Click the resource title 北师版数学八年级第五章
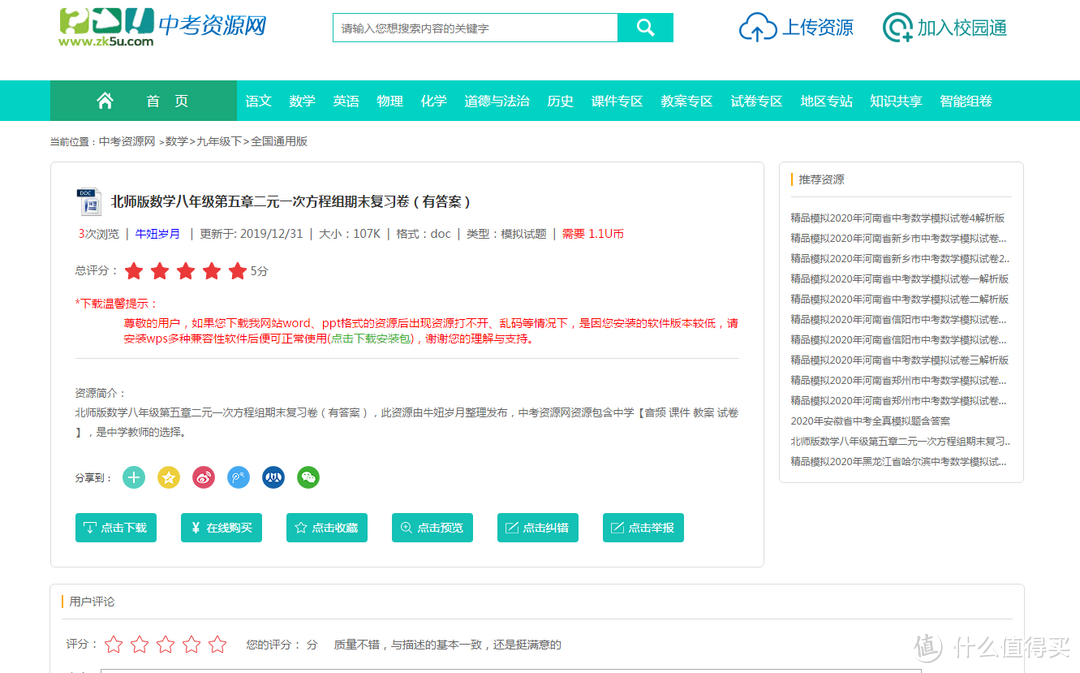The image size is (1080, 673). (x=291, y=201)
